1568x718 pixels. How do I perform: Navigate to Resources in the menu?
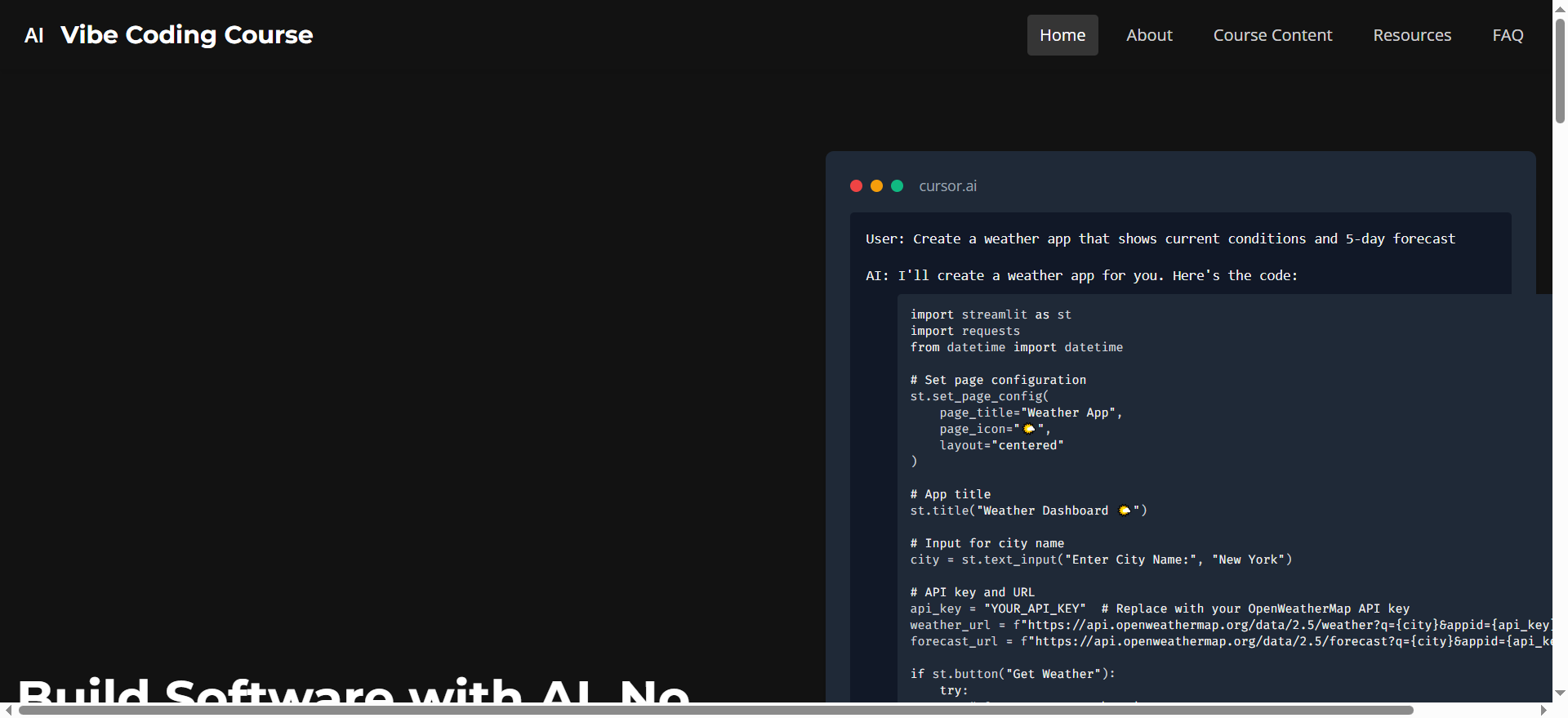tap(1412, 35)
